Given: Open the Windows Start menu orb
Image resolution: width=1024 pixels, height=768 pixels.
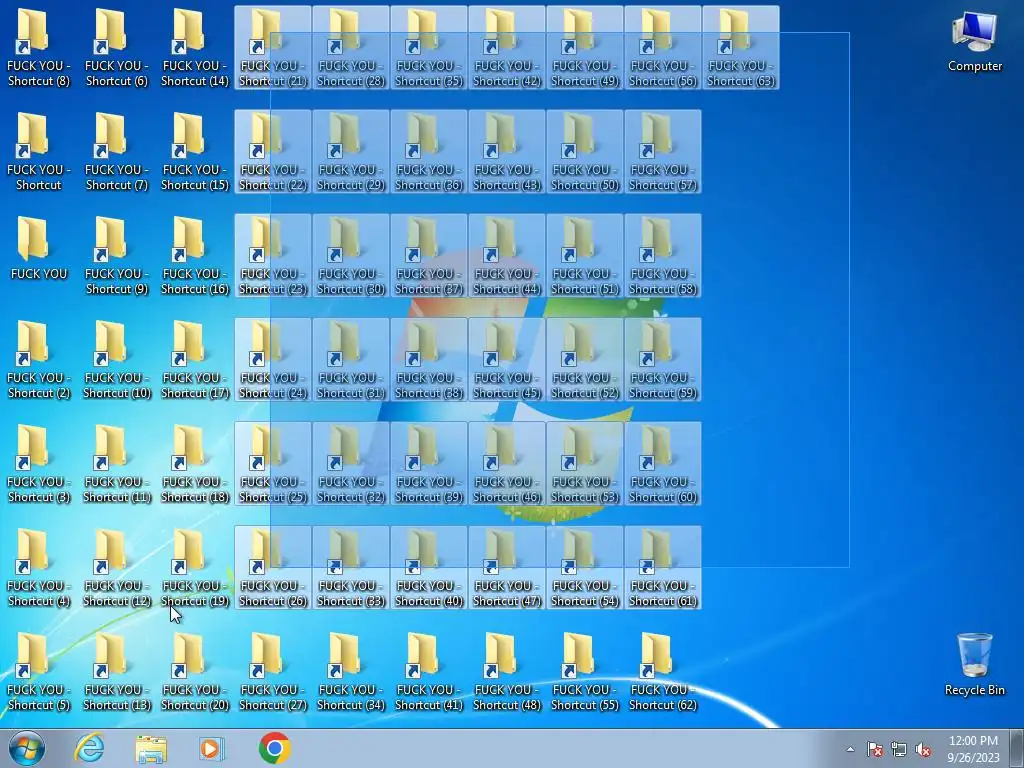Looking at the screenshot, I should tap(27, 748).
